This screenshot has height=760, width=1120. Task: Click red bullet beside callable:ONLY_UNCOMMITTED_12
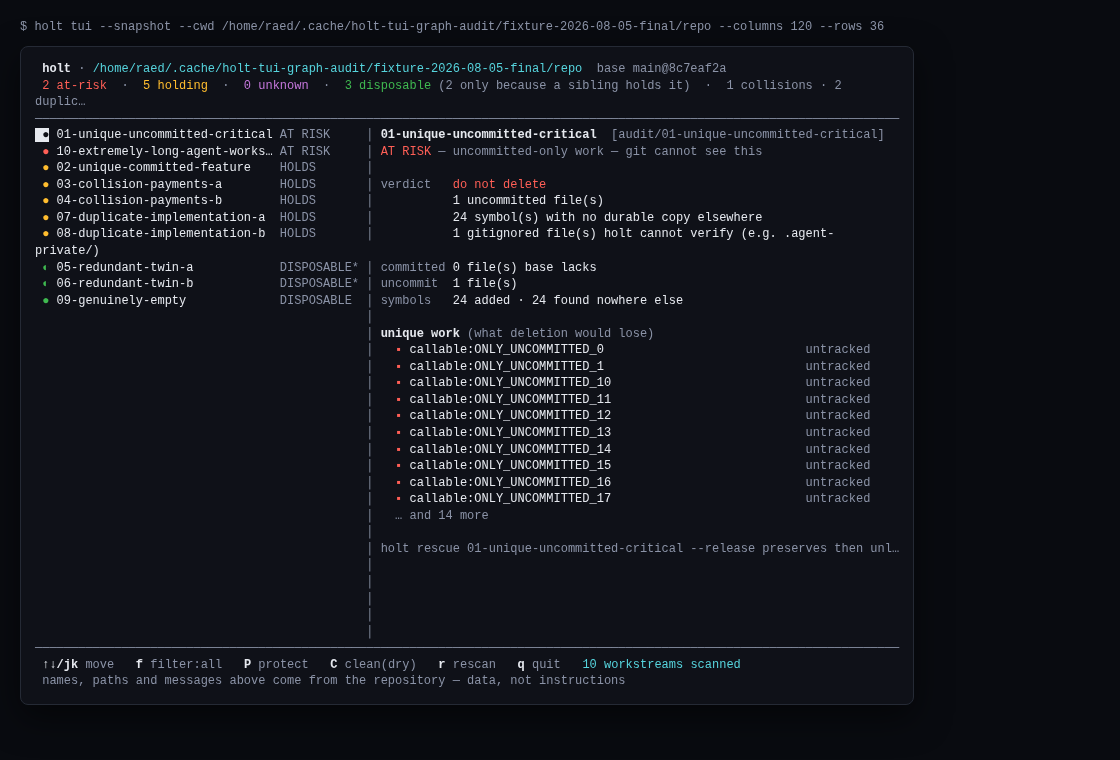pos(399,416)
